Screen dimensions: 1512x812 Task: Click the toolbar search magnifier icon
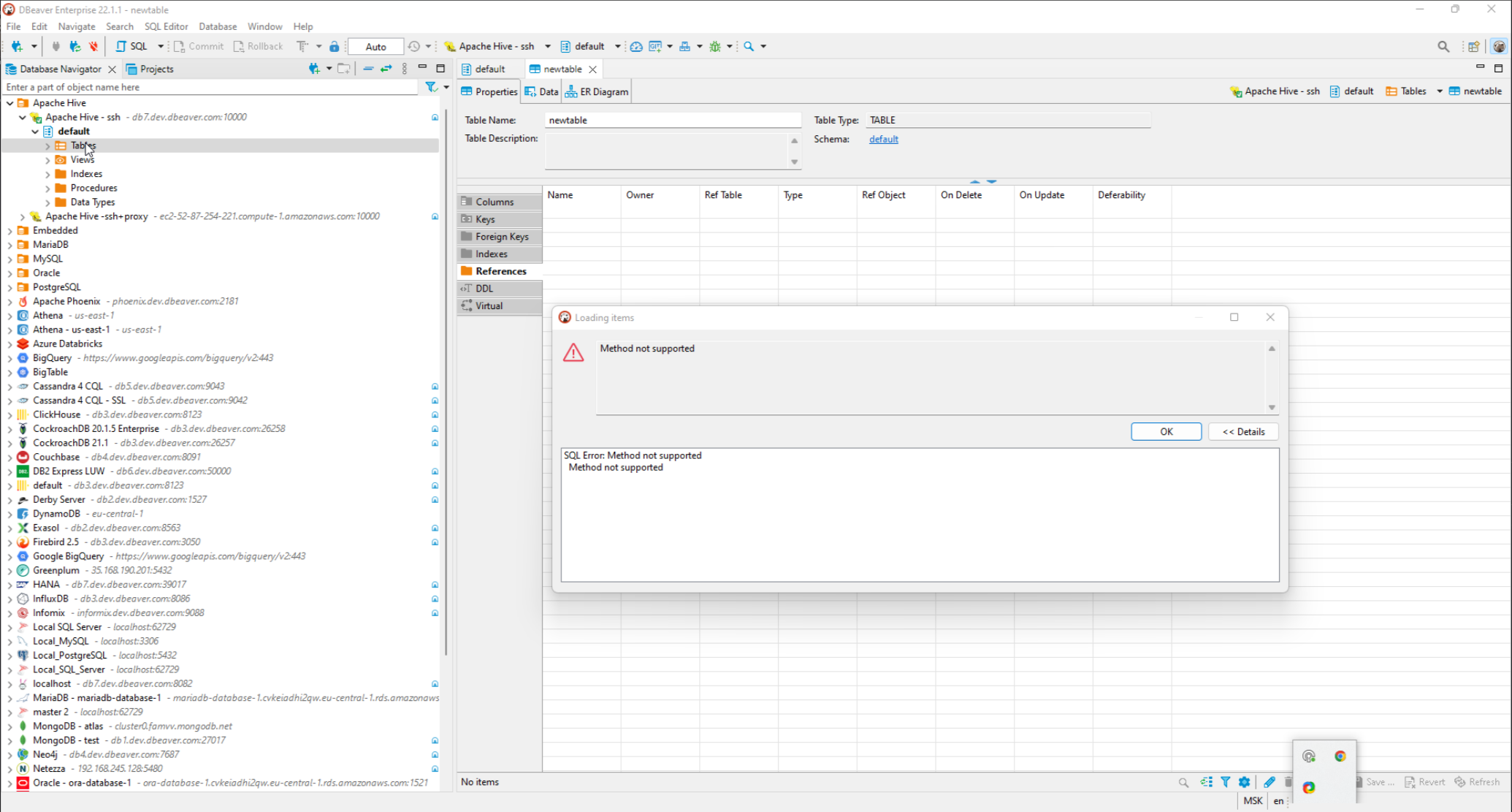749,46
